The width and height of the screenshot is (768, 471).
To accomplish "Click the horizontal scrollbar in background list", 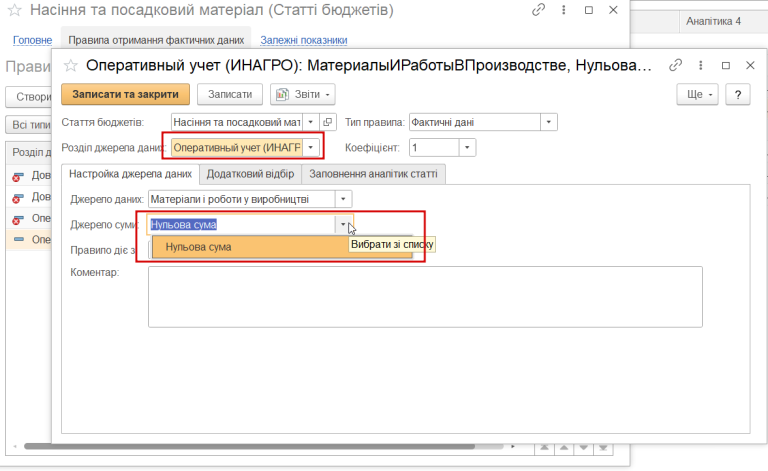I will (x=249, y=447).
